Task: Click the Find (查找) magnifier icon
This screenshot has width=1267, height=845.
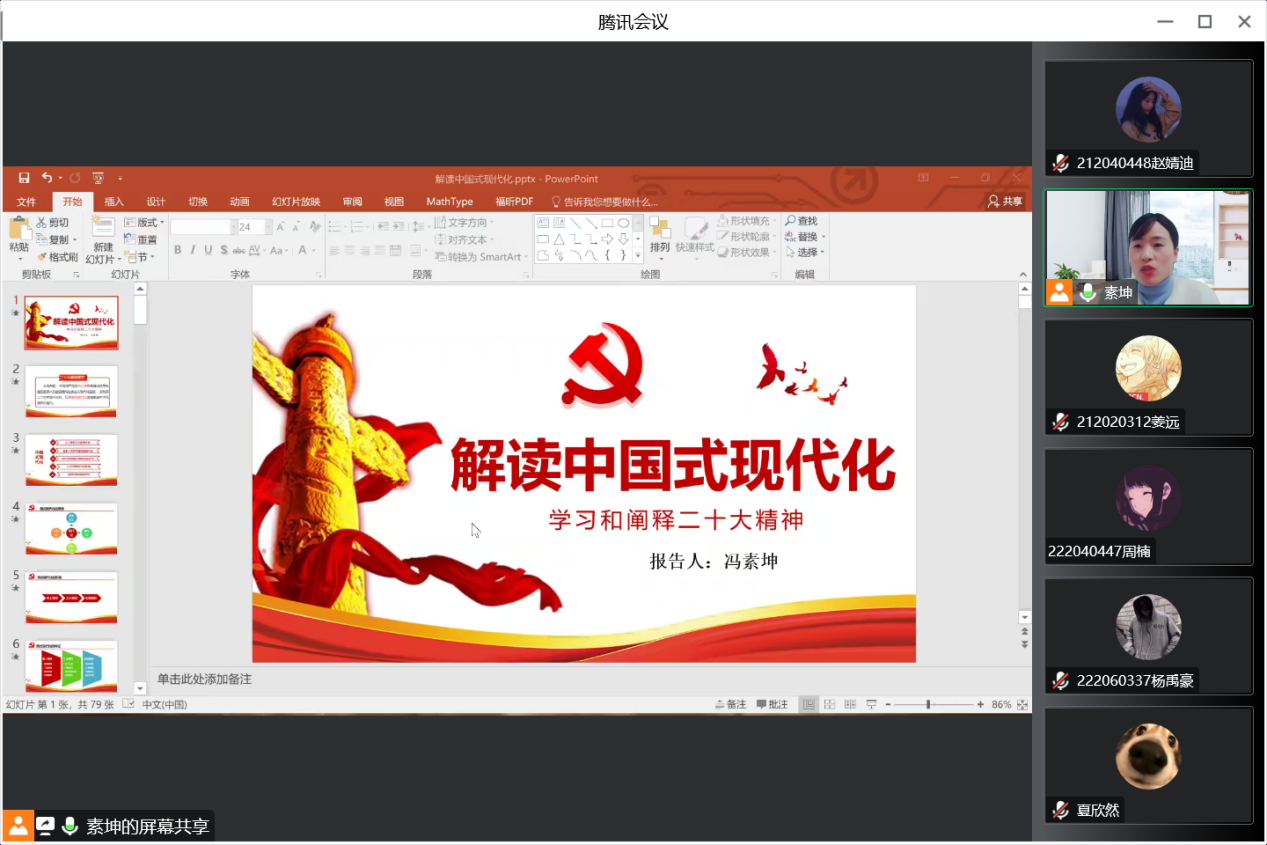Action: (x=790, y=221)
